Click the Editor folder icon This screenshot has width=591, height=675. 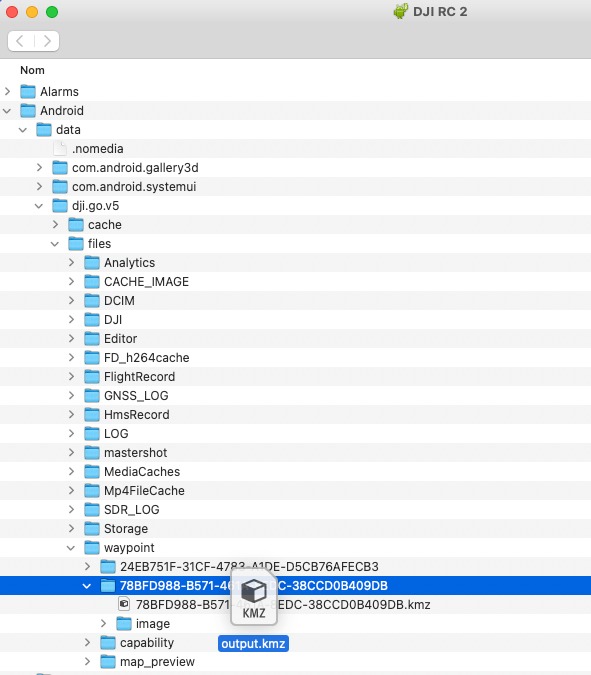tap(92, 339)
